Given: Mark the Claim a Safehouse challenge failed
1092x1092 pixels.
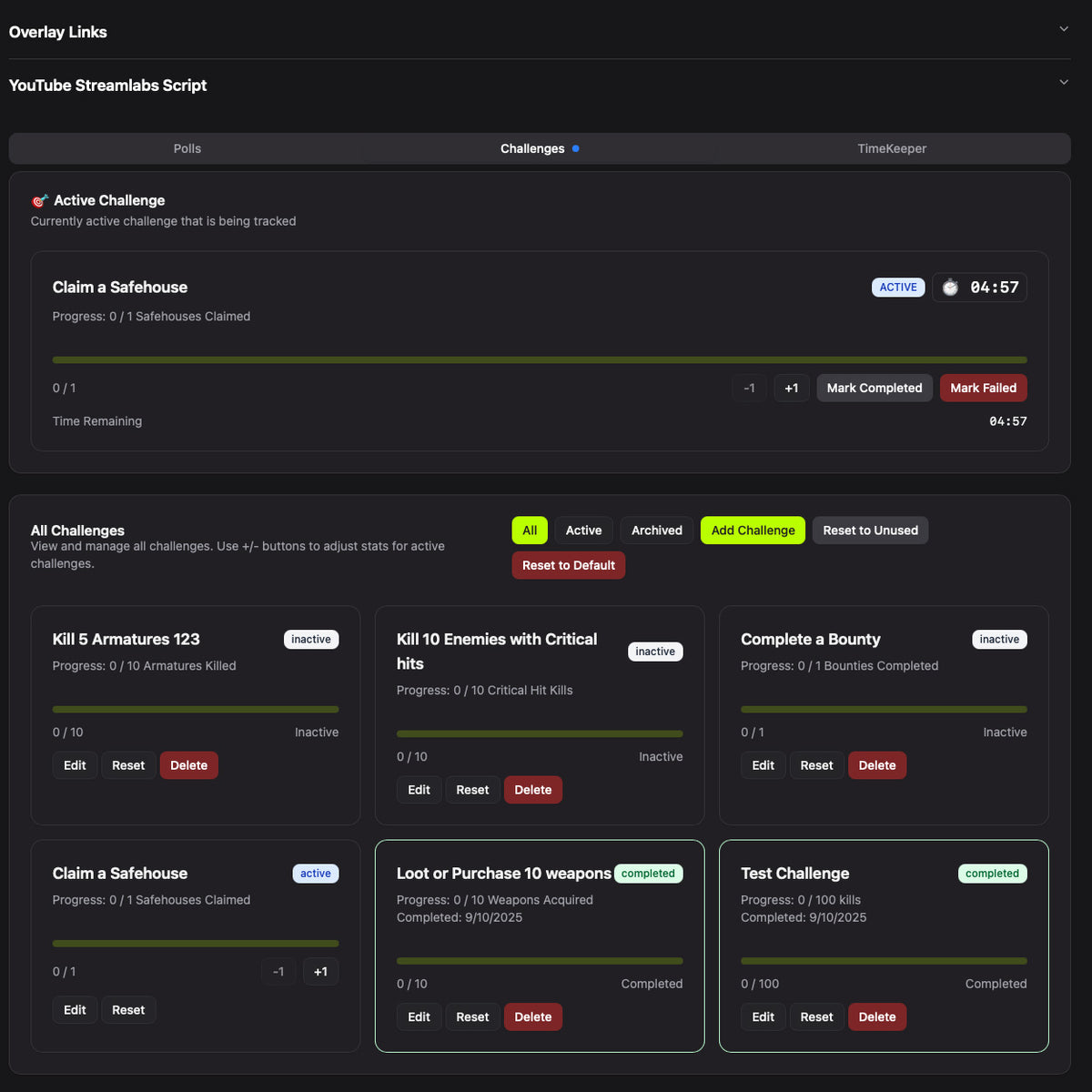Looking at the screenshot, I should click(983, 388).
